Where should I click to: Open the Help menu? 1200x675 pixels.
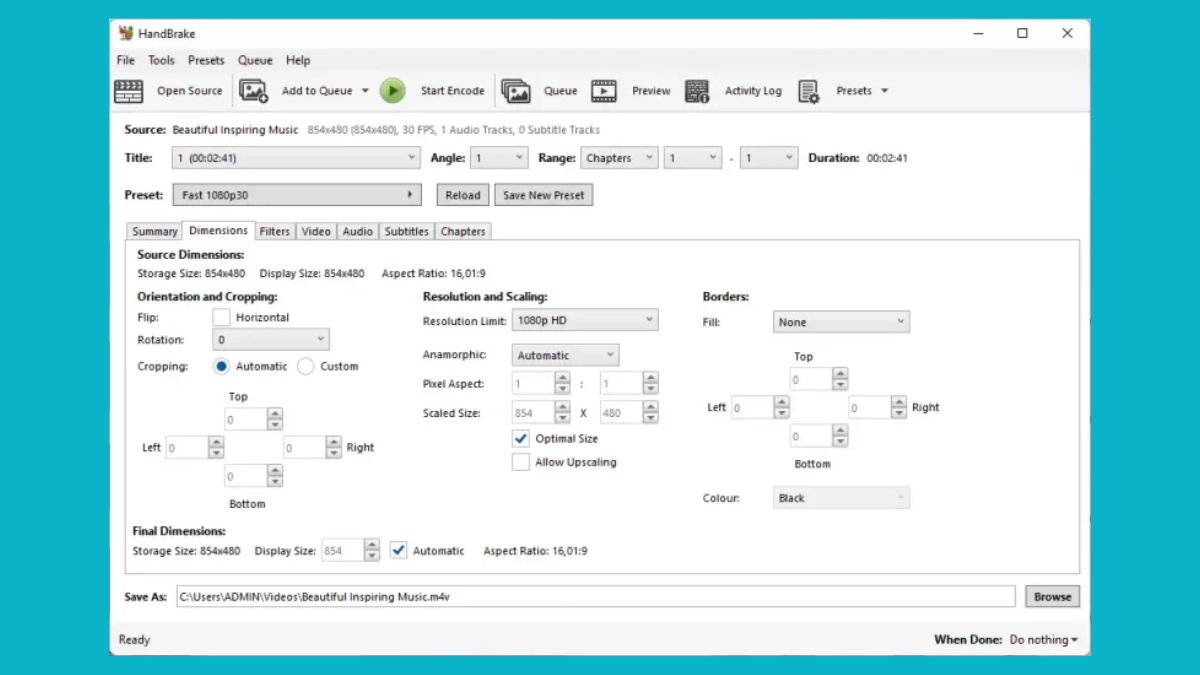(x=298, y=60)
